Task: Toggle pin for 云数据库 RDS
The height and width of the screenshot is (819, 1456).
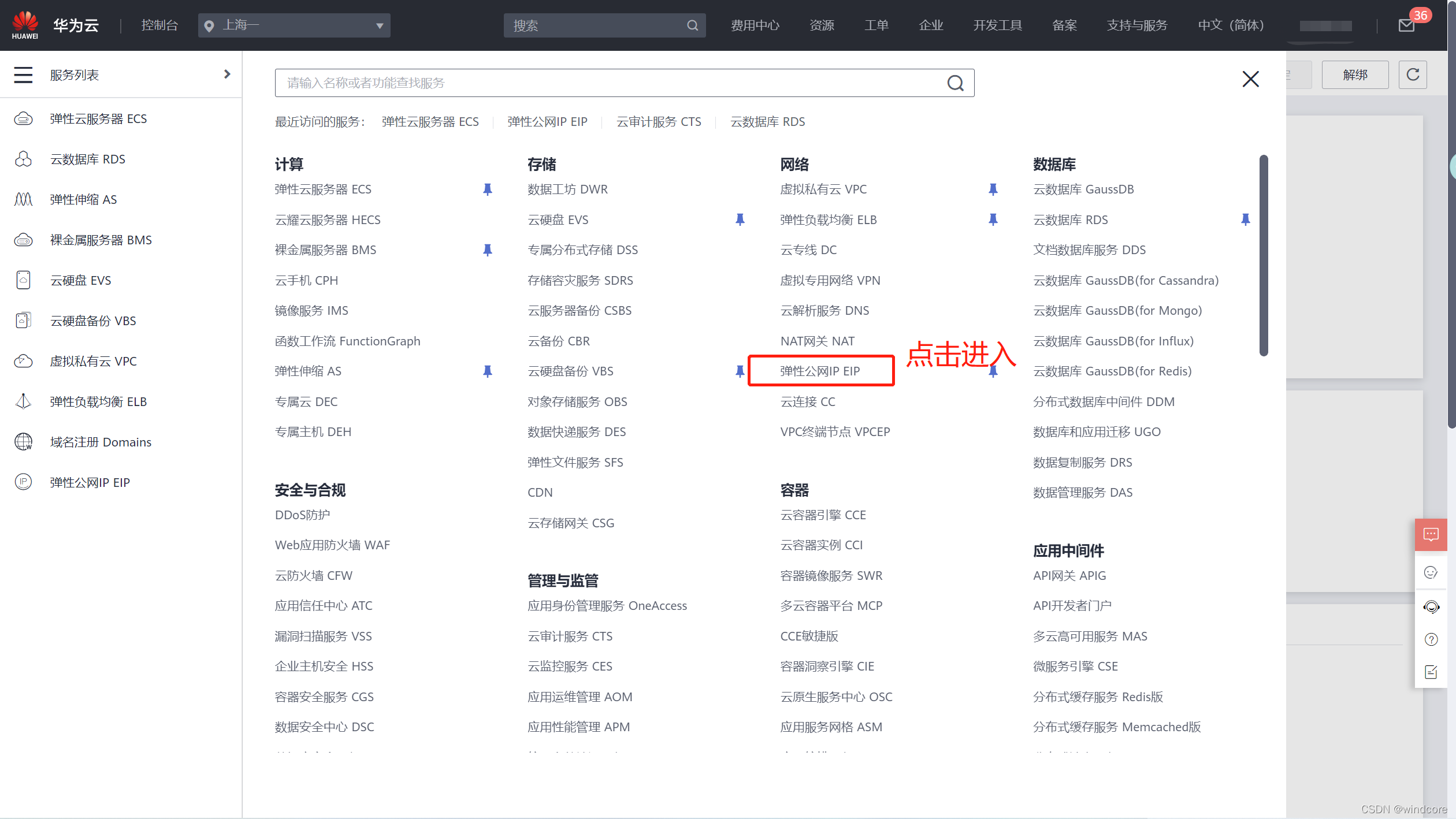Action: pyautogui.click(x=1245, y=219)
